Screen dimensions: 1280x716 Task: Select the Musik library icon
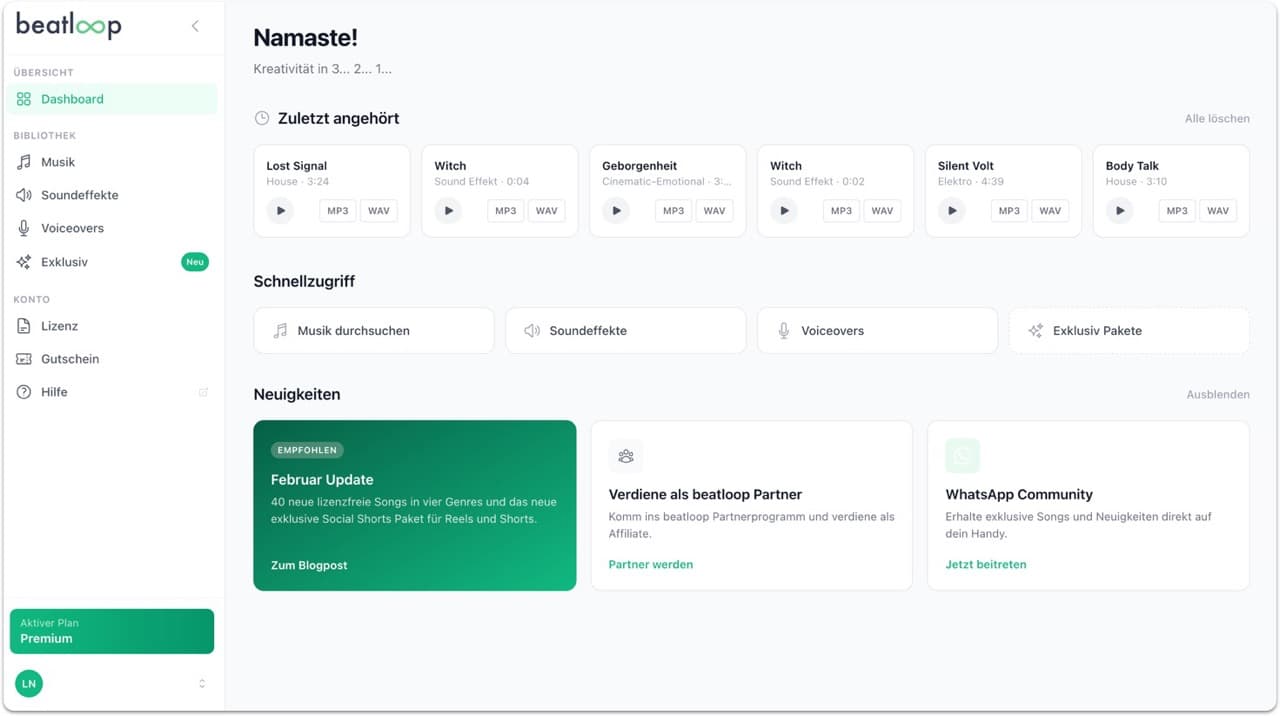pyautogui.click(x=22, y=161)
